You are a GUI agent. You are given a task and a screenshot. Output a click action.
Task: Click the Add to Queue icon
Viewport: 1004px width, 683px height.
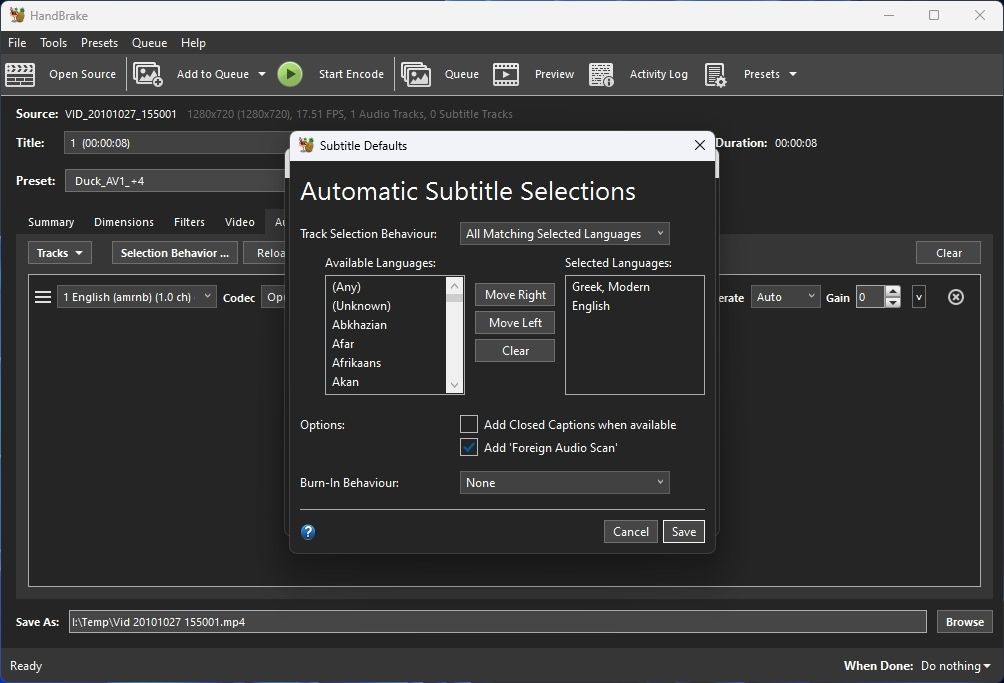click(x=148, y=74)
